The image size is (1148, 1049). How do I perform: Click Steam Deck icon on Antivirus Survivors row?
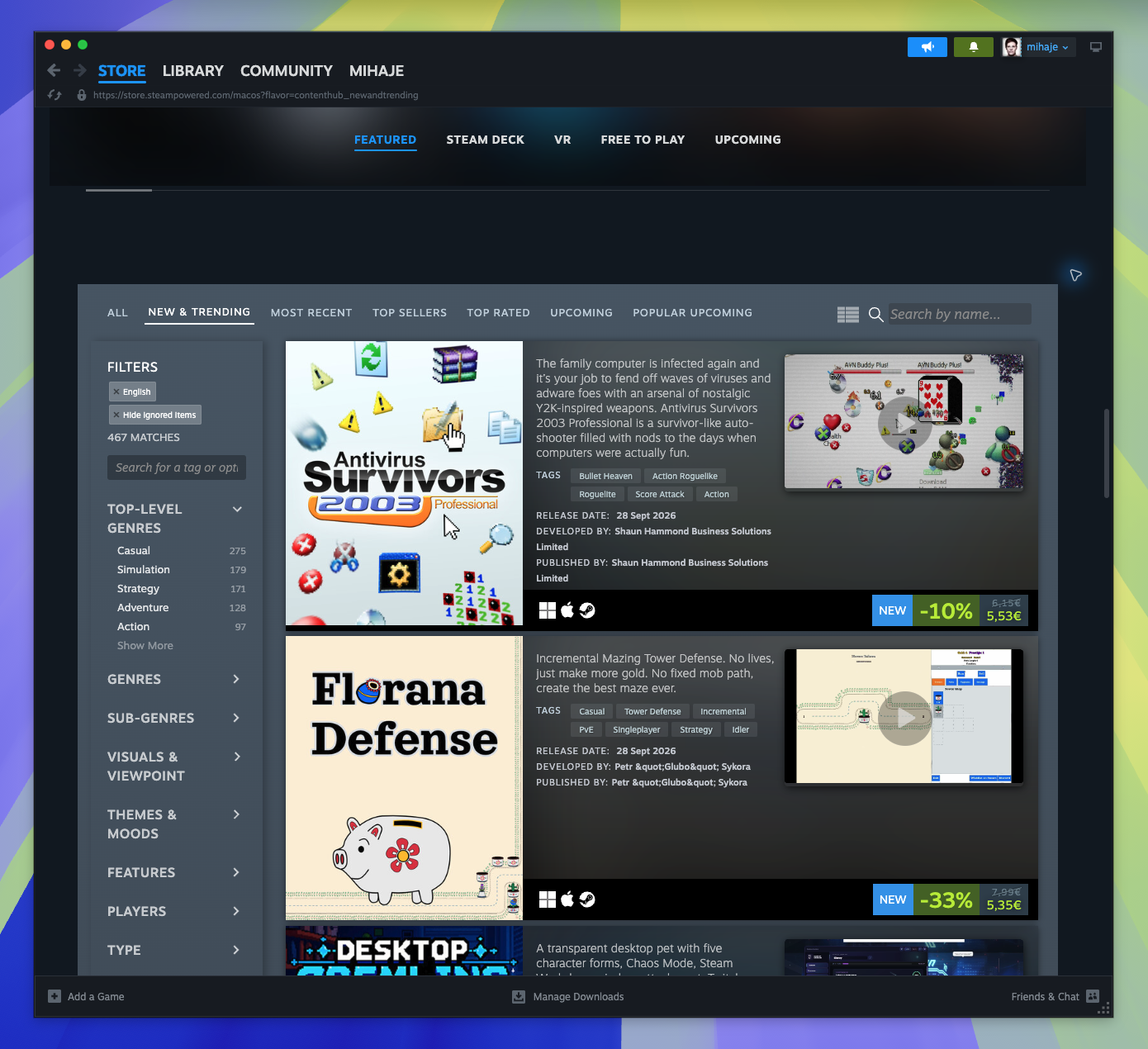point(587,610)
